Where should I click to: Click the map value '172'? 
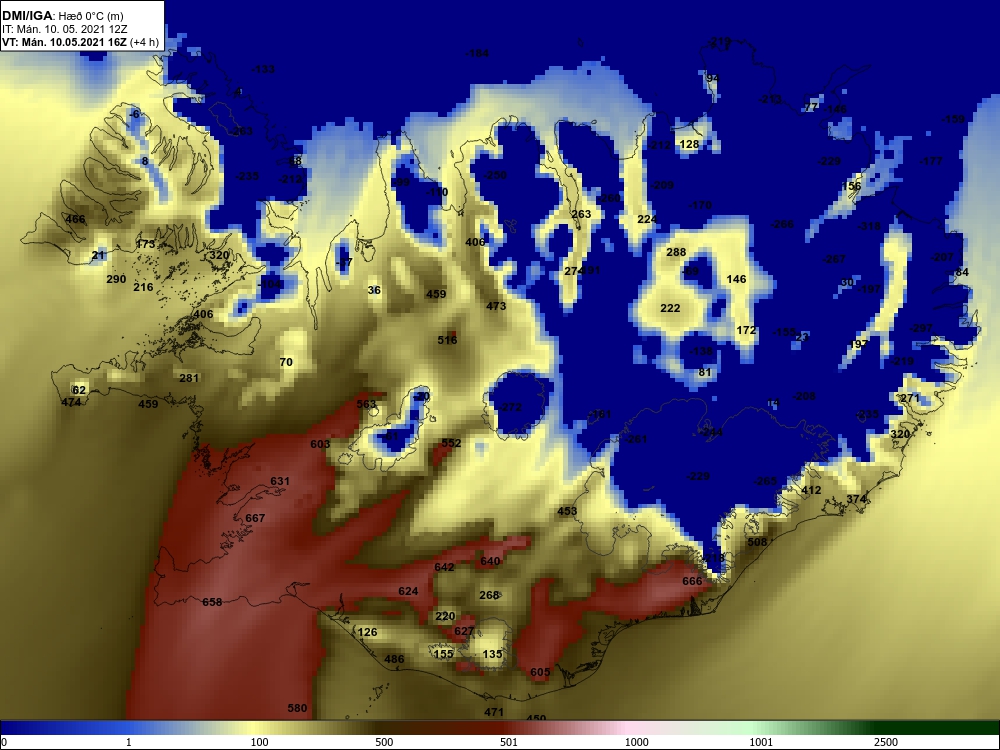[746, 330]
